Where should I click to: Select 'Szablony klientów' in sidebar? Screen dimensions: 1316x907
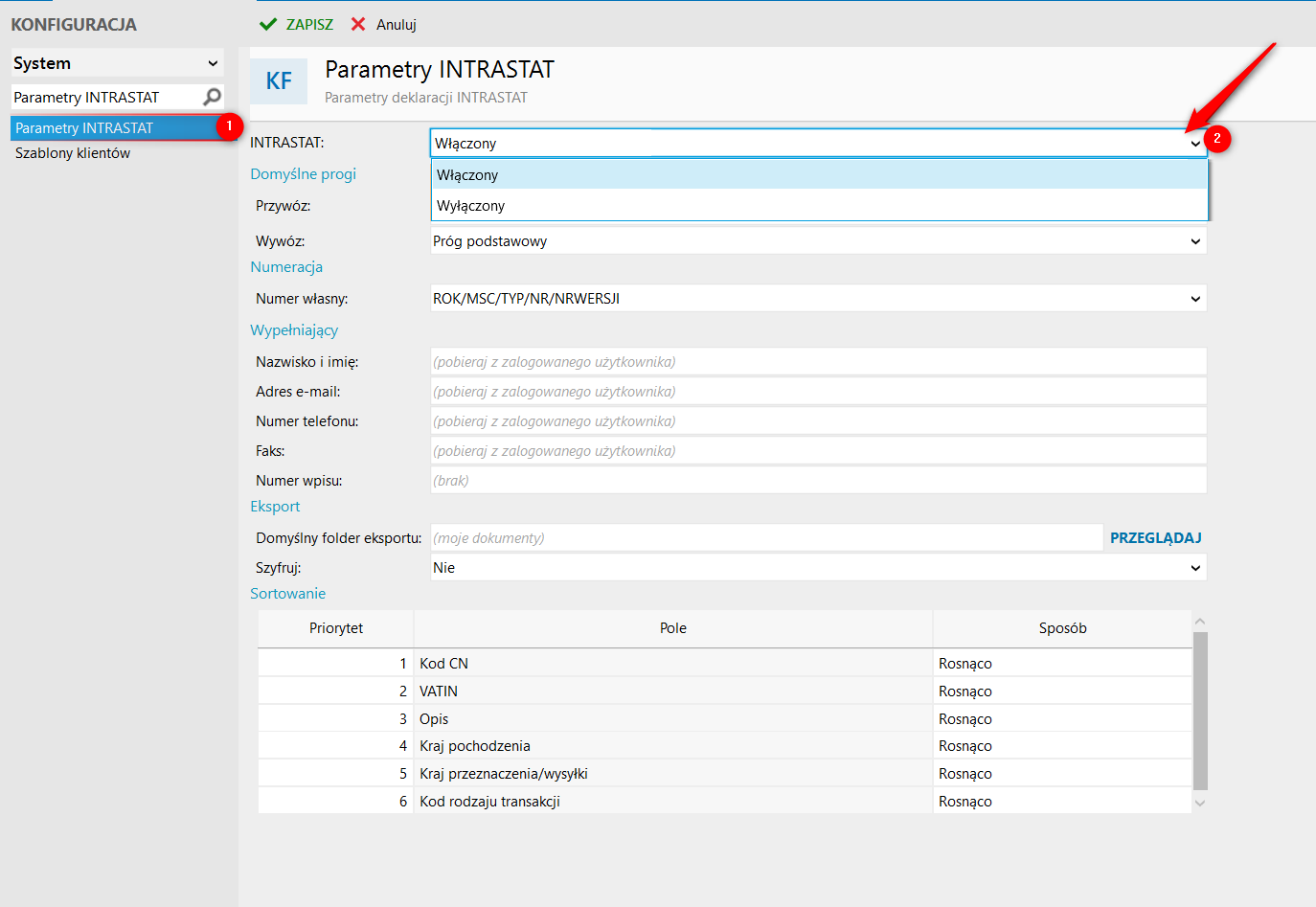[x=73, y=153]
